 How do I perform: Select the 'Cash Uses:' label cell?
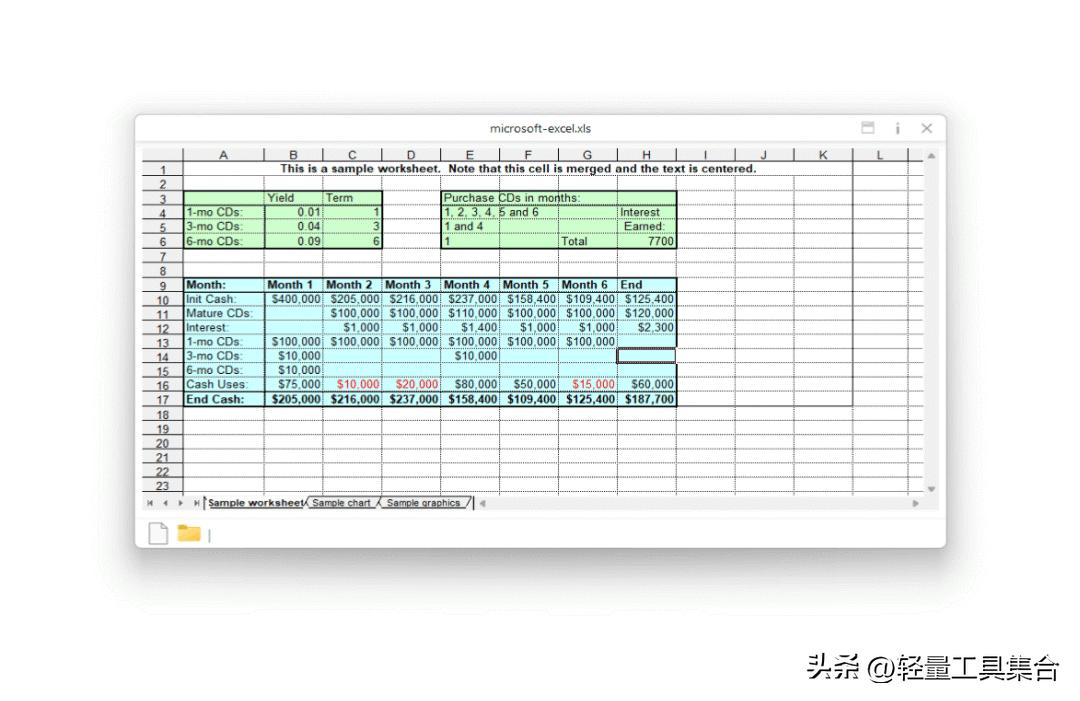[x=224, y=384]
